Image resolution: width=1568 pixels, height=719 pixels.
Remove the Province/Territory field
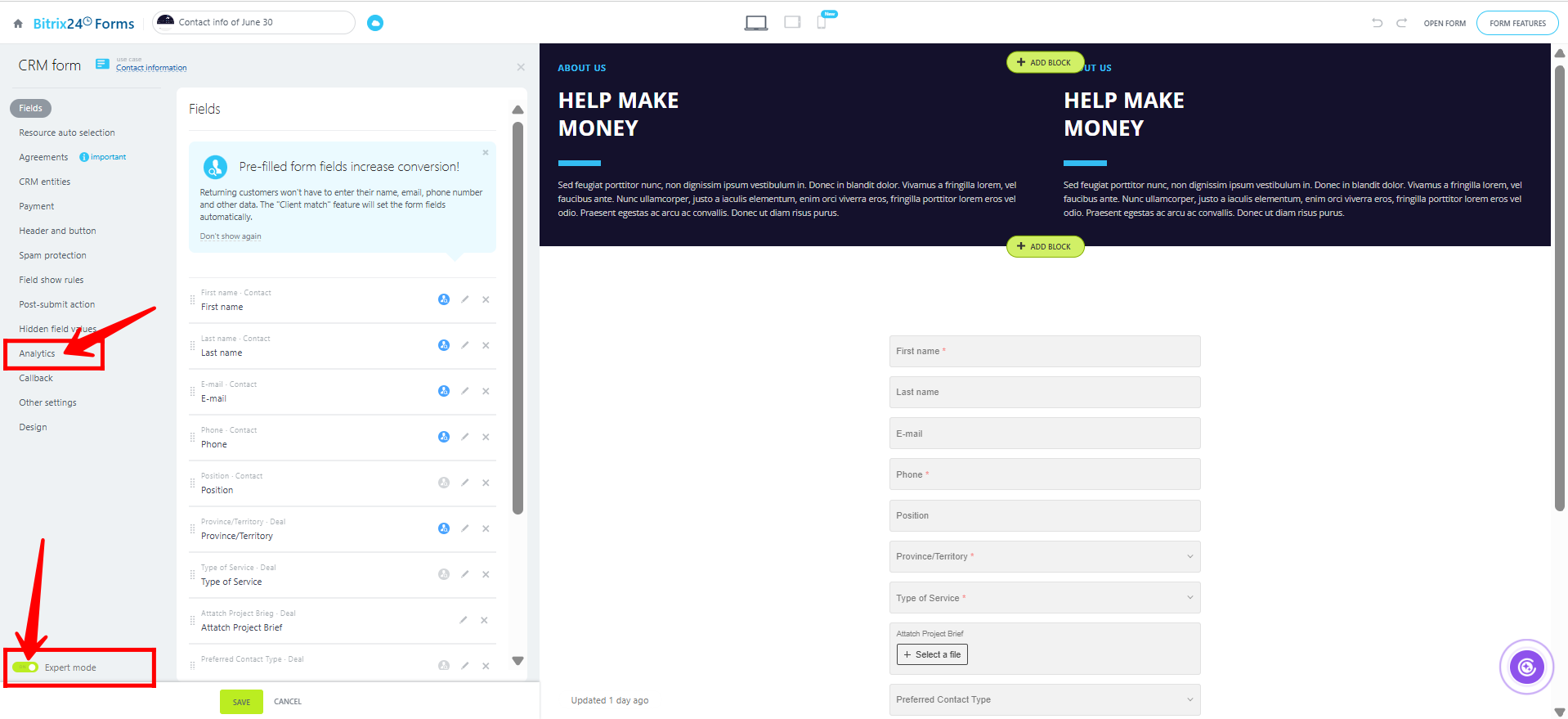[486, 528]
